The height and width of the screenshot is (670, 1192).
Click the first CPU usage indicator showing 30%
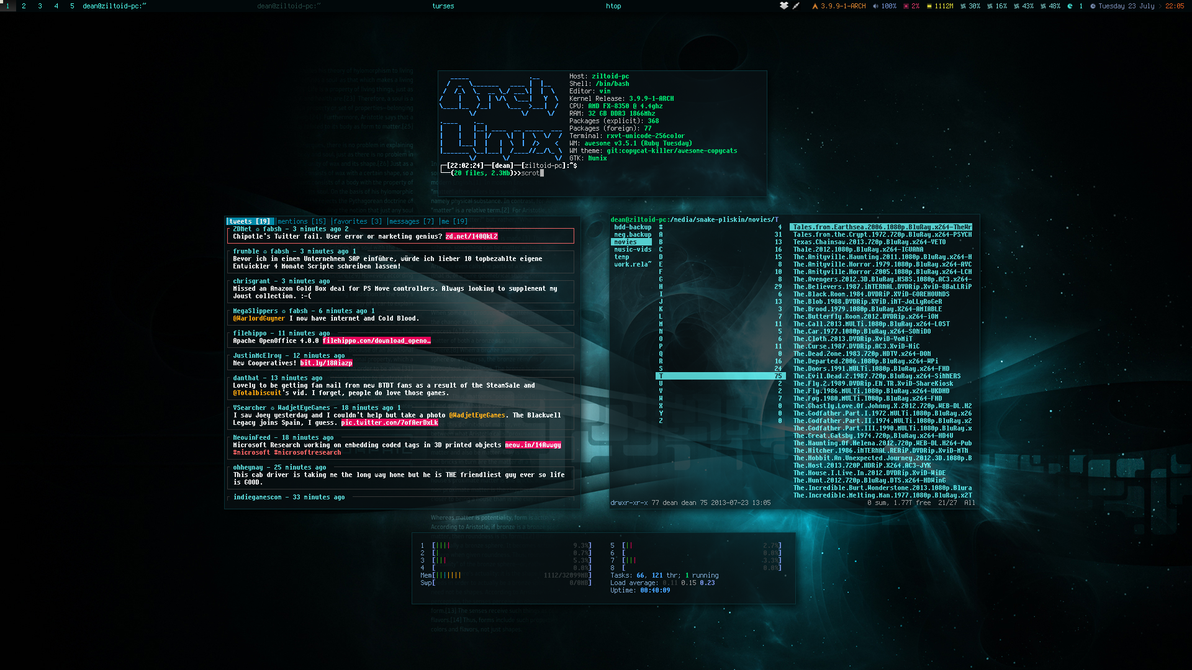(975, 7)
